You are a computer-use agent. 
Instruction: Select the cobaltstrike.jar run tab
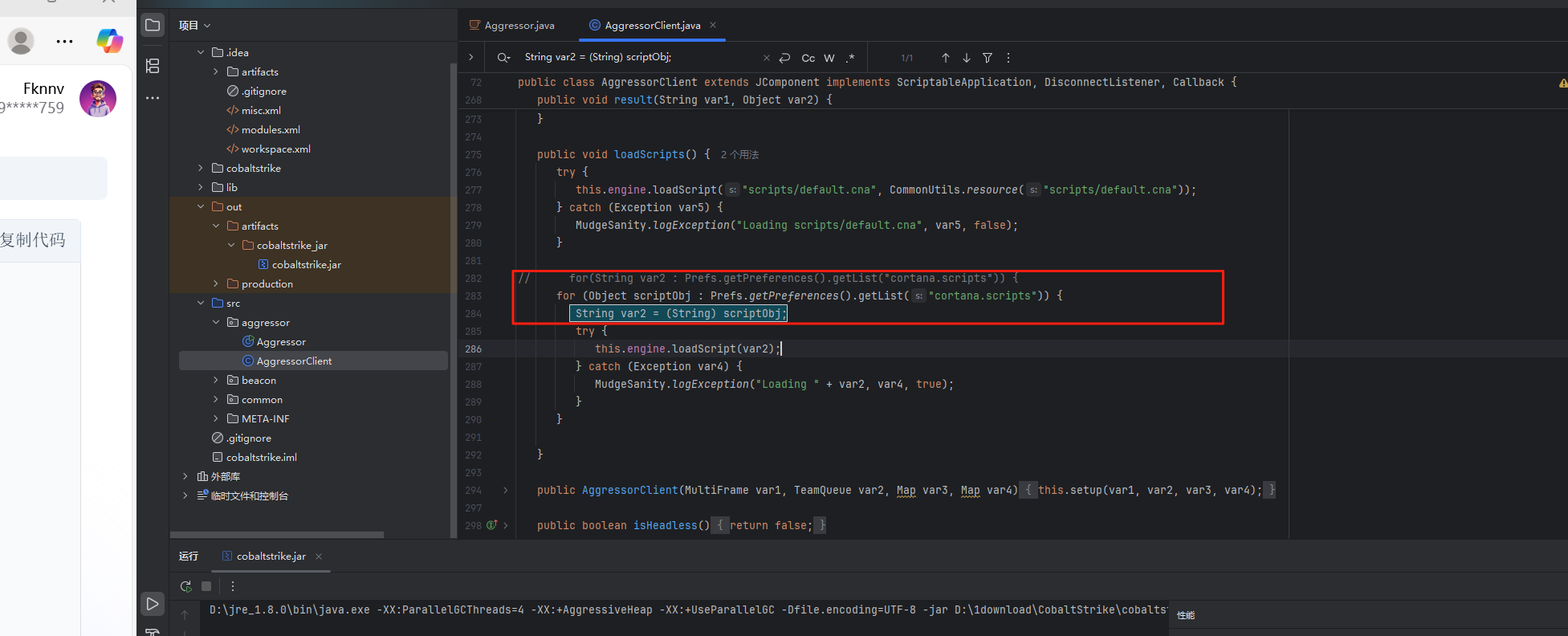pyautogui.click(x=271, y=556)
